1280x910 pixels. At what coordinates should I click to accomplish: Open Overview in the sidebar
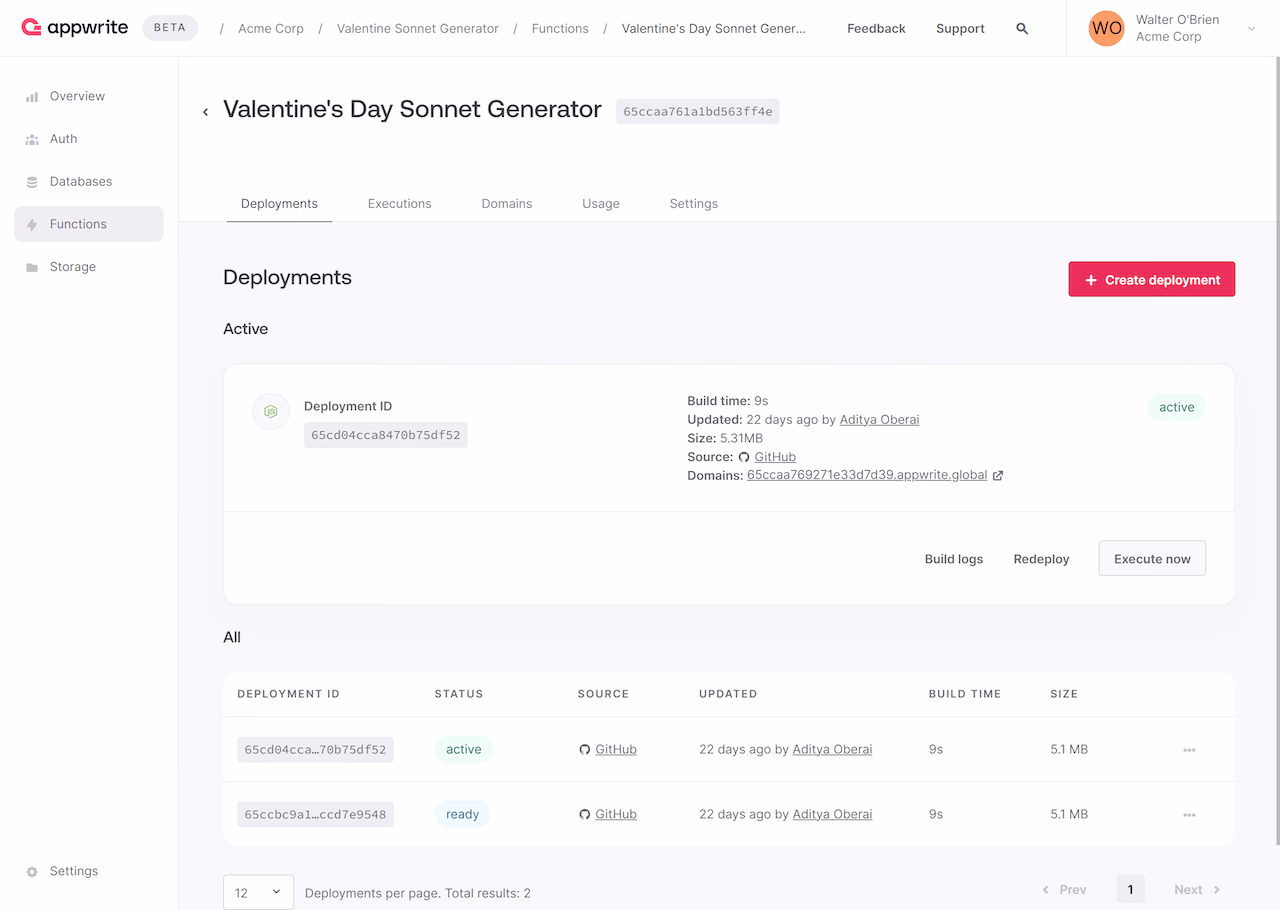89,97
